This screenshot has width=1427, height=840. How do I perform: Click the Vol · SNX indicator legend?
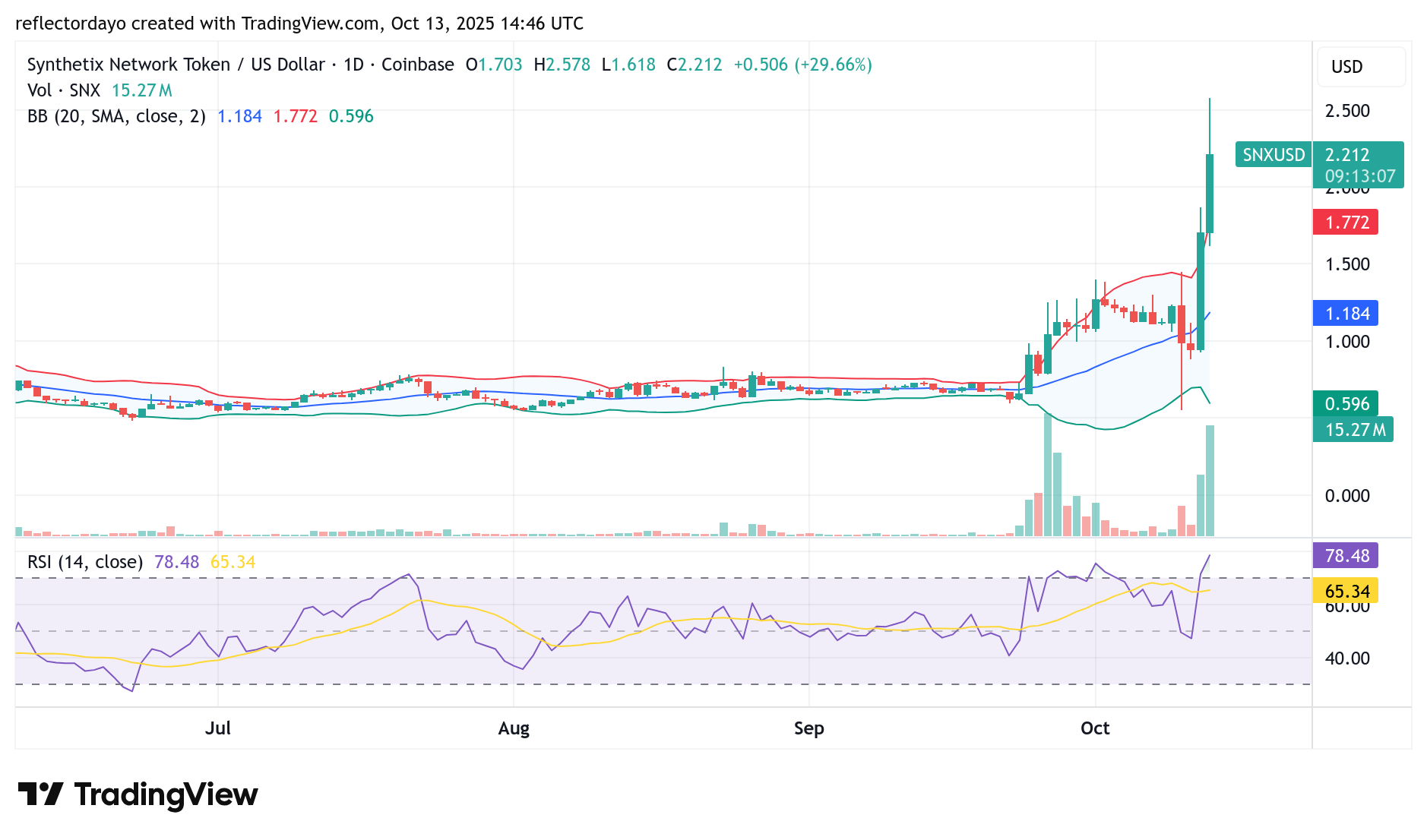click(64, 90)
